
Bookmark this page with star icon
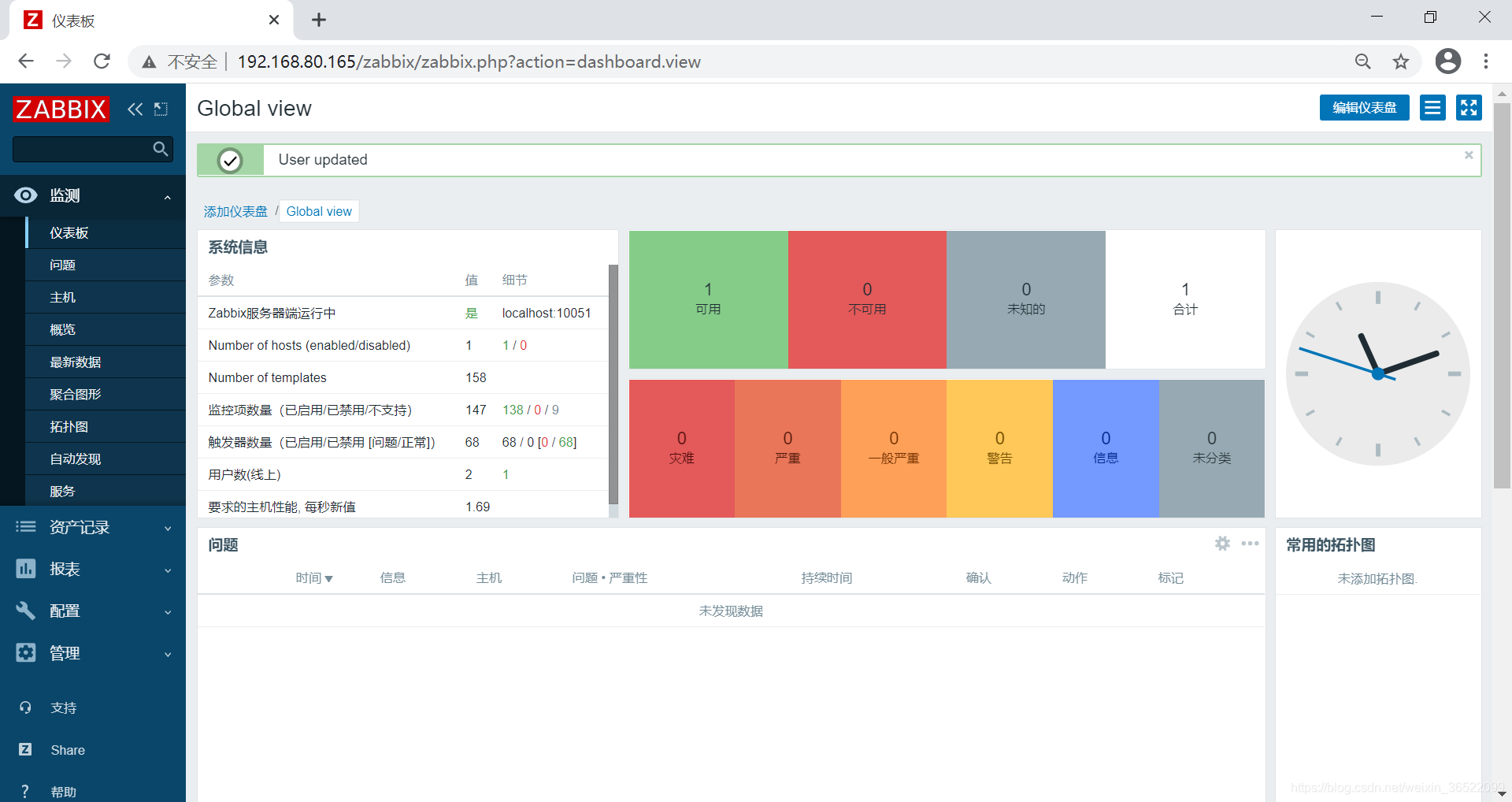click(1401, 61)
